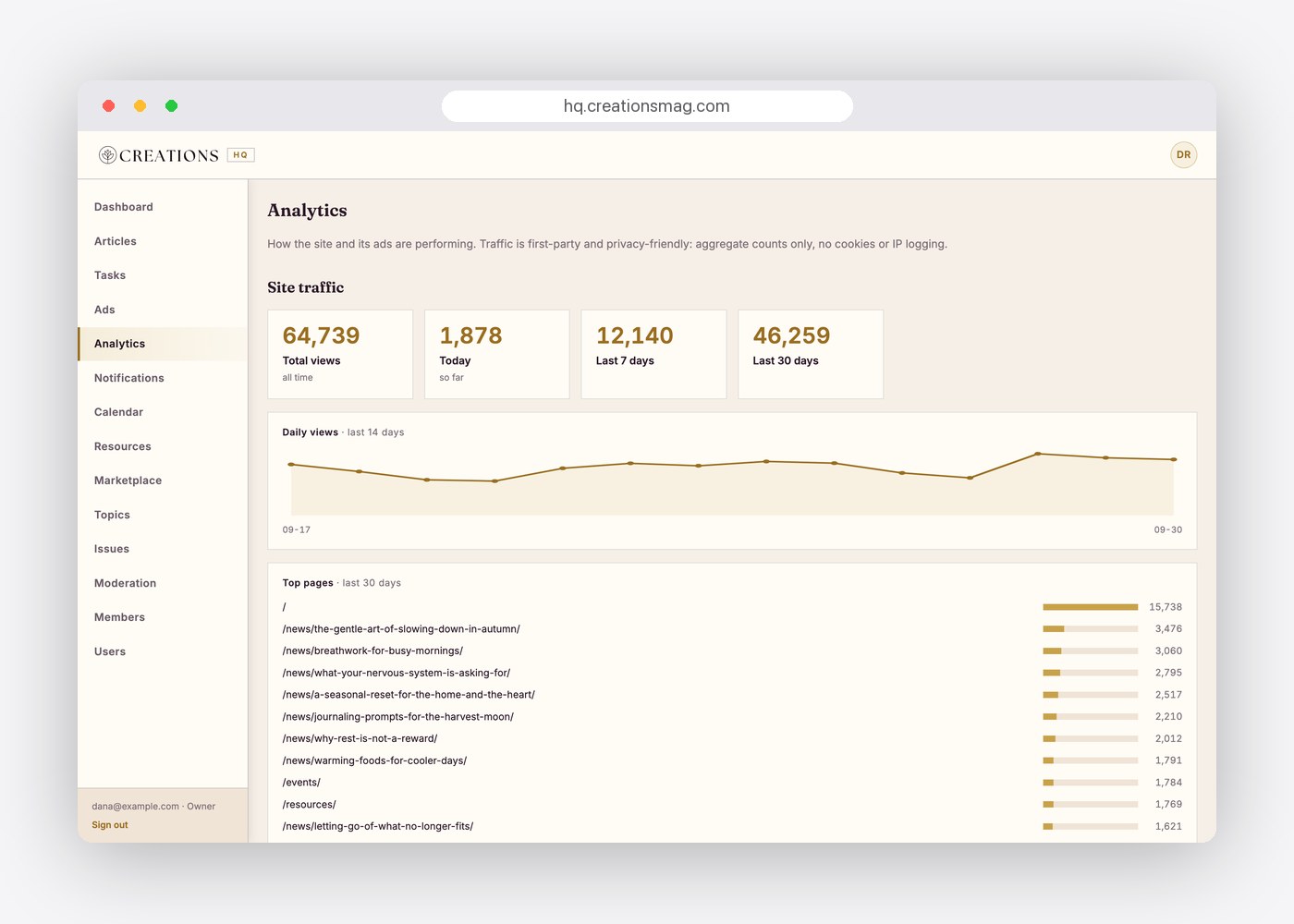Go to Members in the sidebar
The width and height of the screenshot is (1294, 924).
[x=163, y=617]
